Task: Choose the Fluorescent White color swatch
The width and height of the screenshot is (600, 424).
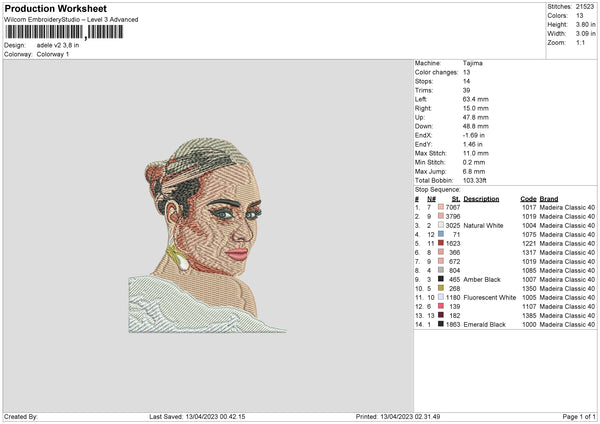Action: pyautogui.click(x=441, y=297)
